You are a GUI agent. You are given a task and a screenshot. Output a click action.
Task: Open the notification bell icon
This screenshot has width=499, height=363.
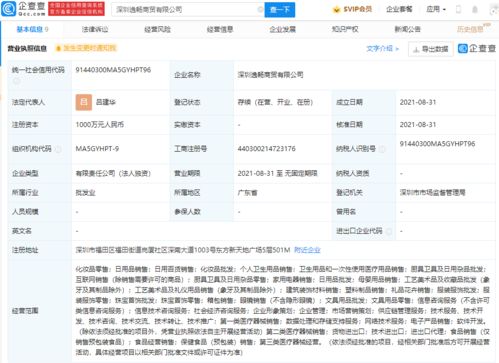[475, 9]
